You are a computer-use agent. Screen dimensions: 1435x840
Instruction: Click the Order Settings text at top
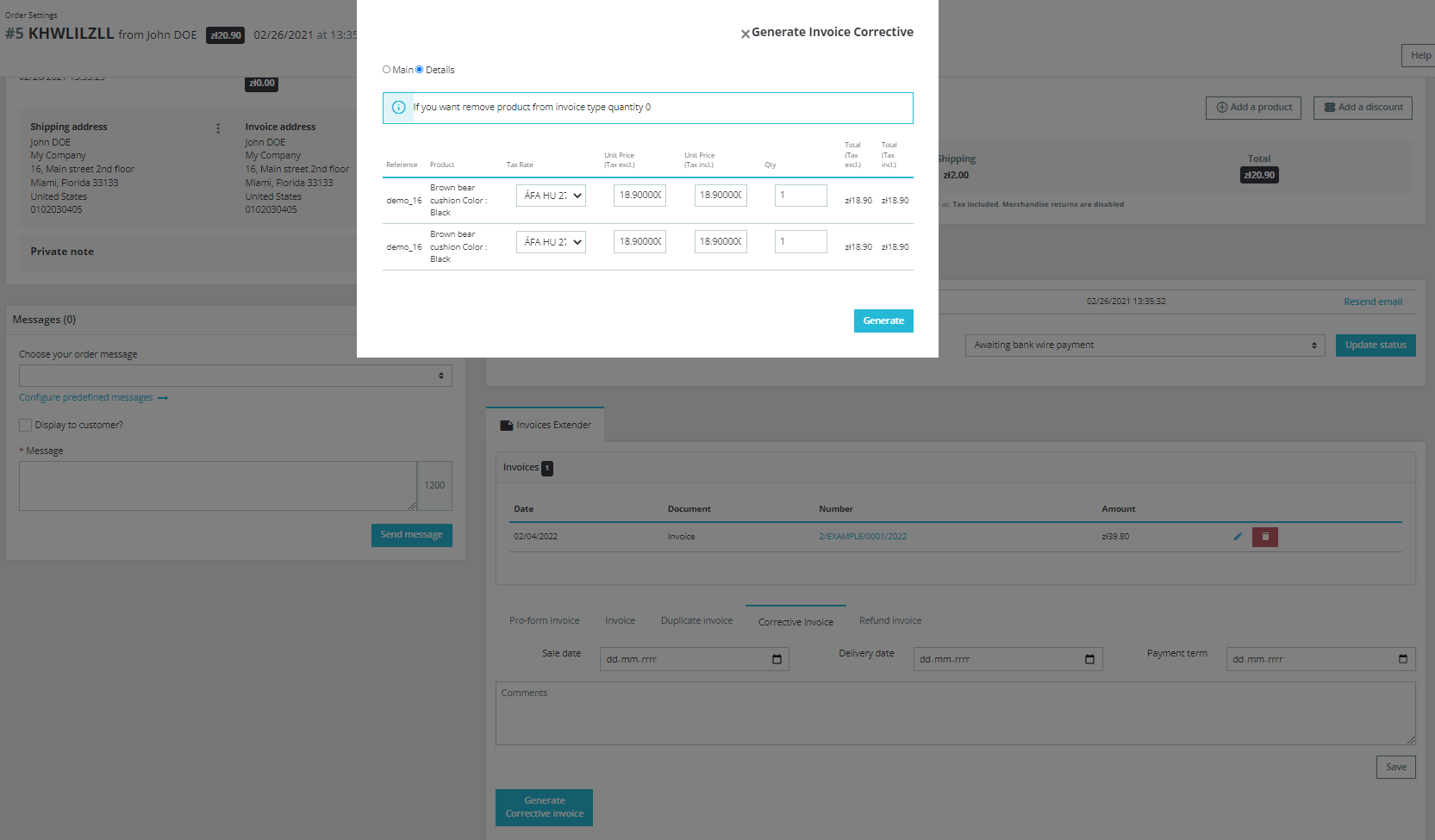pyautogui.click(x=31, y=16)
